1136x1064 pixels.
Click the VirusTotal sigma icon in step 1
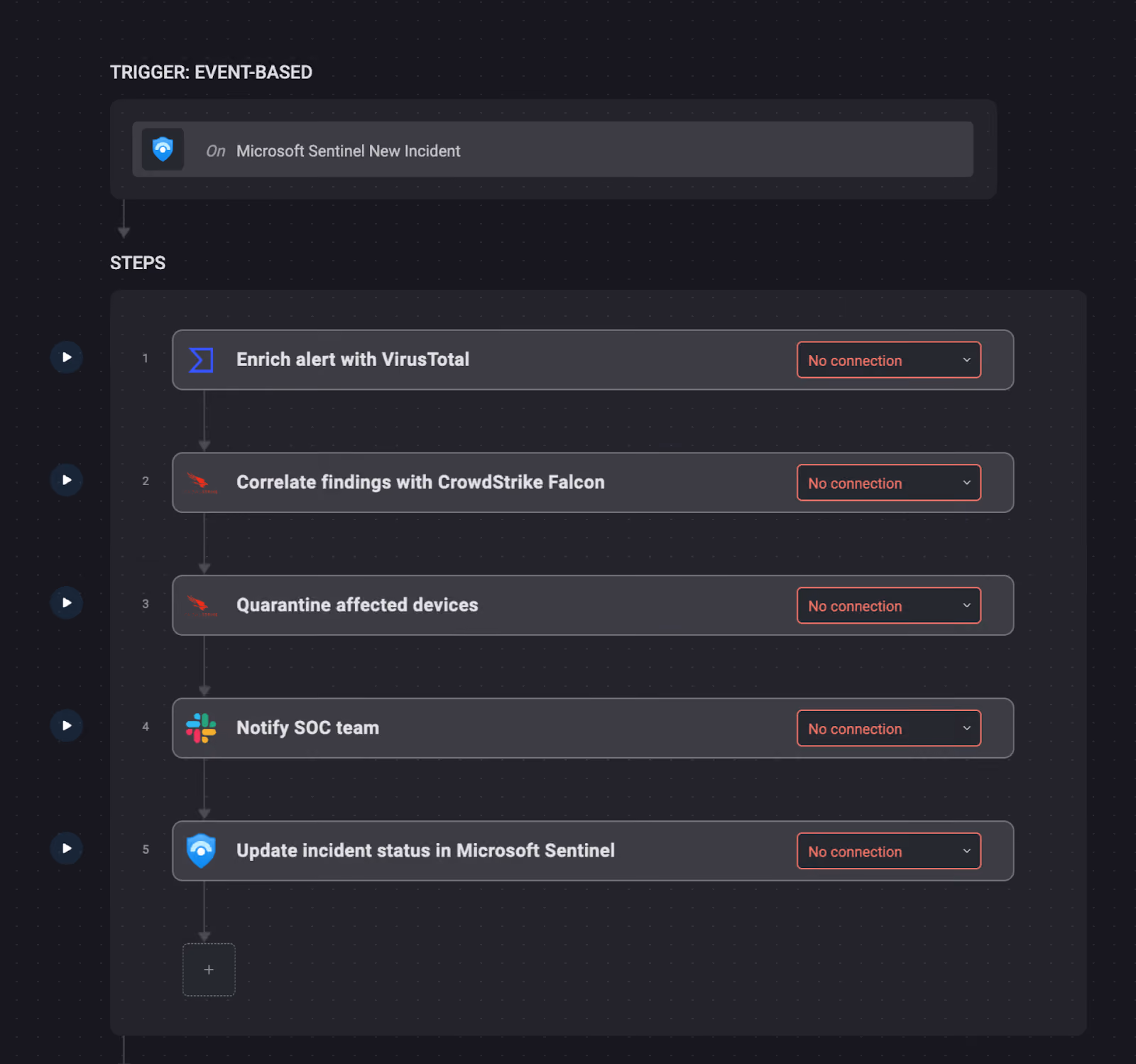coord(201,359)
